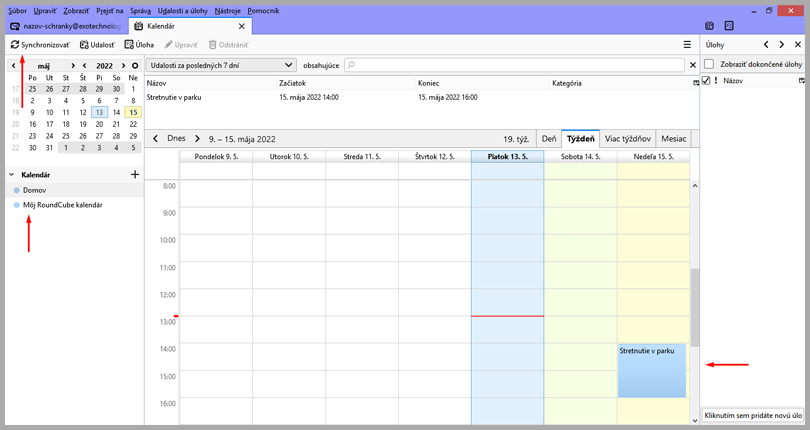Add a new calendar with plus icon
810x430 pixels.
pyautogui.click(x=135, y=175)
